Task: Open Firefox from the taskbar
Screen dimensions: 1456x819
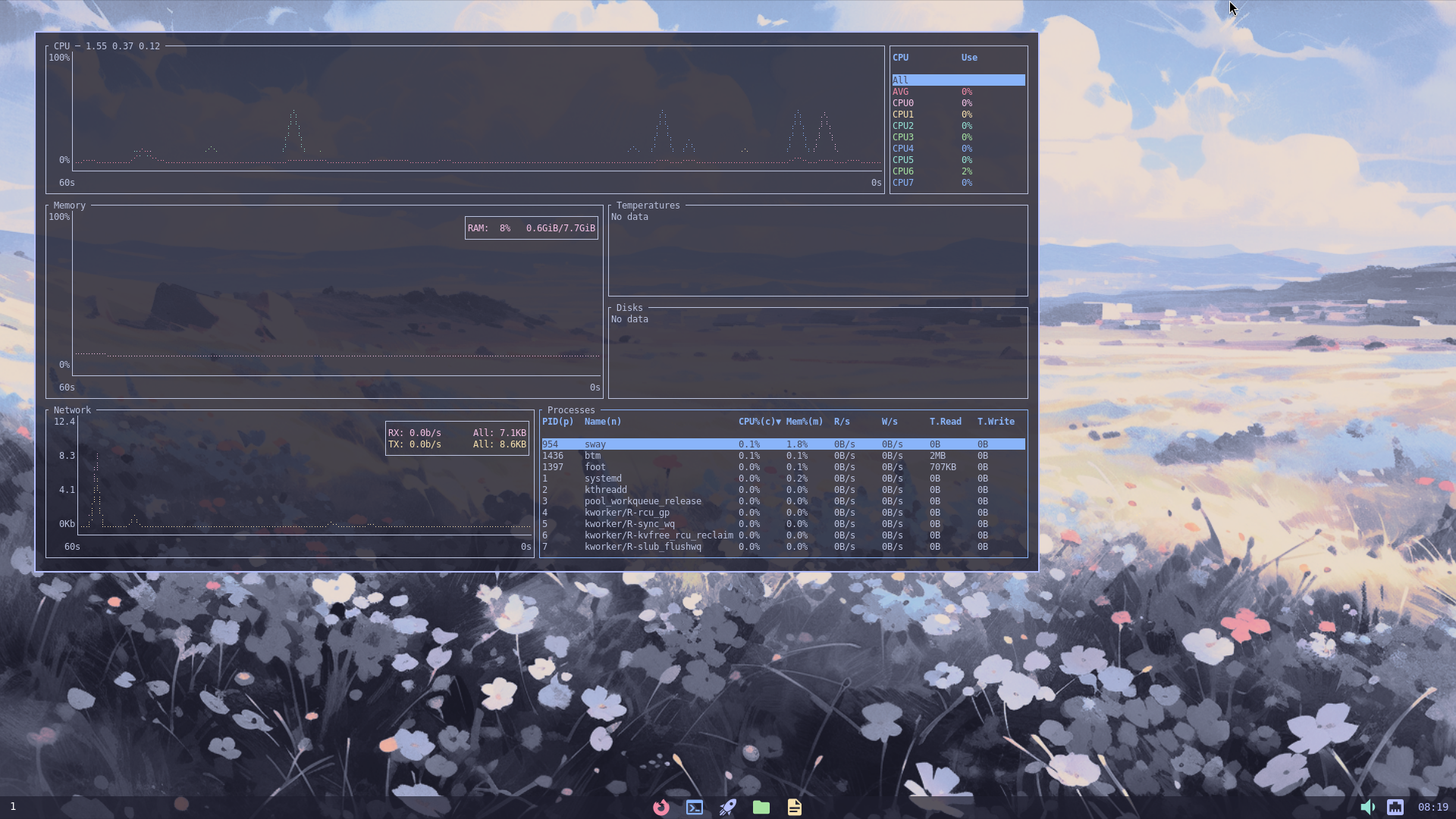Action: tap(661, 807)
